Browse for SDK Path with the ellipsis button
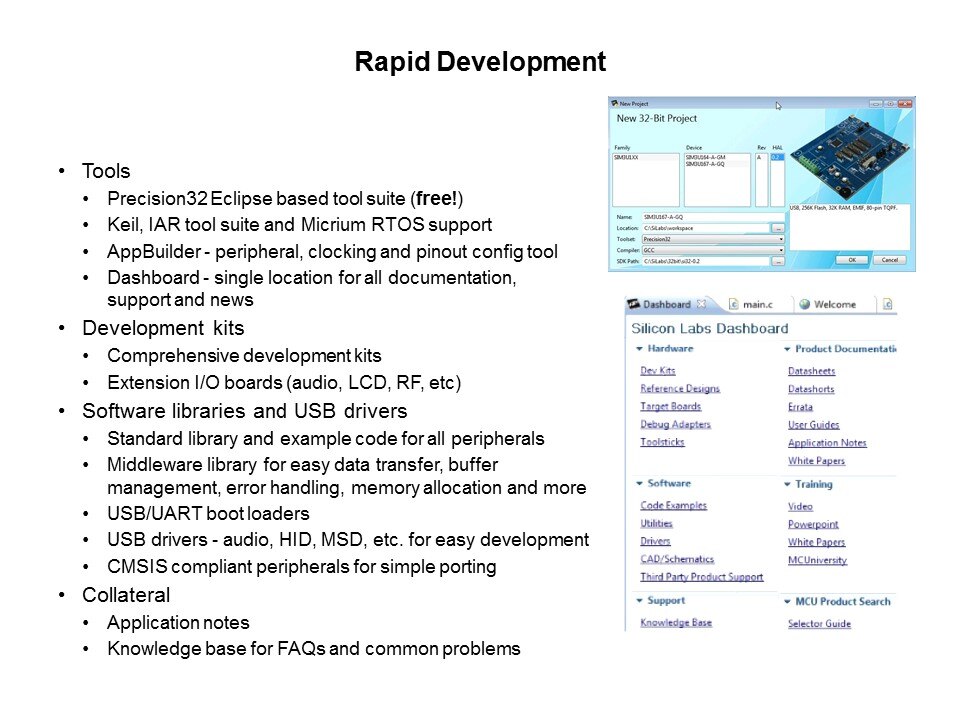Viewport: 960px width, 720px height. 778,261
